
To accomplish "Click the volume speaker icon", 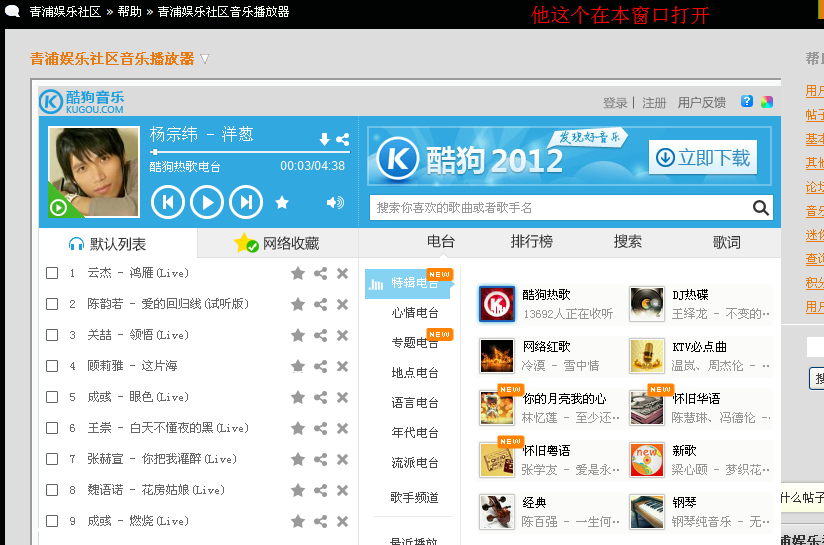I will pos(335,202).
